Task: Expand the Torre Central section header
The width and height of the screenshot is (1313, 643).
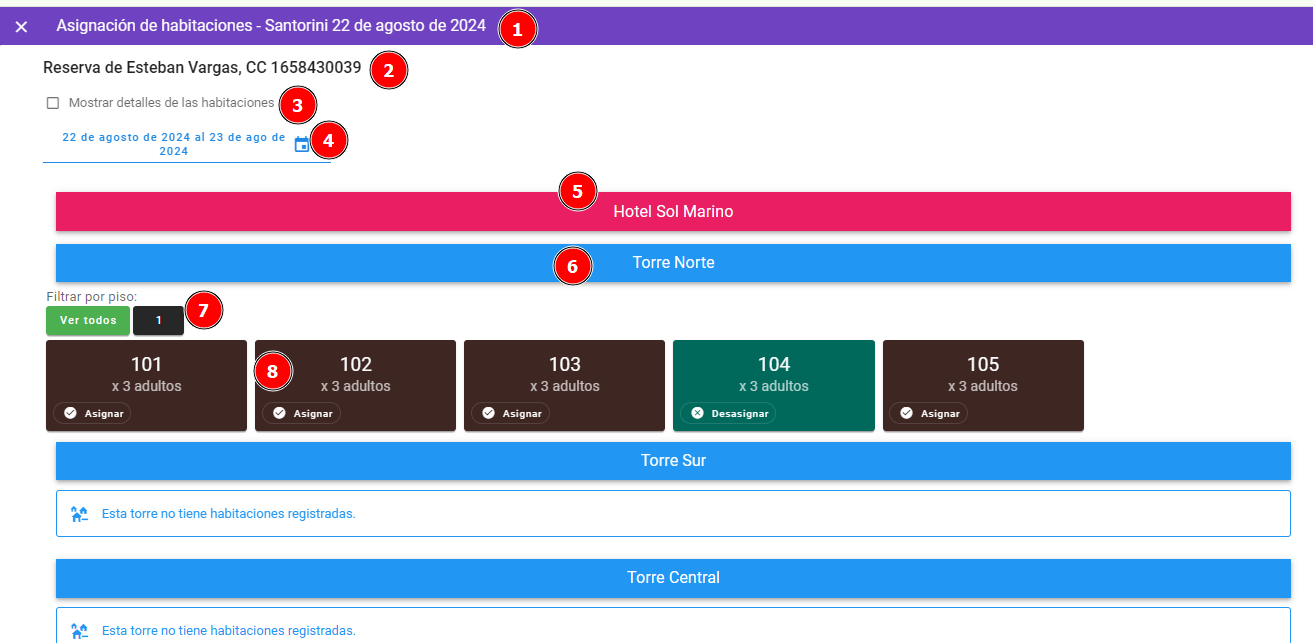Action: (673, 578)
